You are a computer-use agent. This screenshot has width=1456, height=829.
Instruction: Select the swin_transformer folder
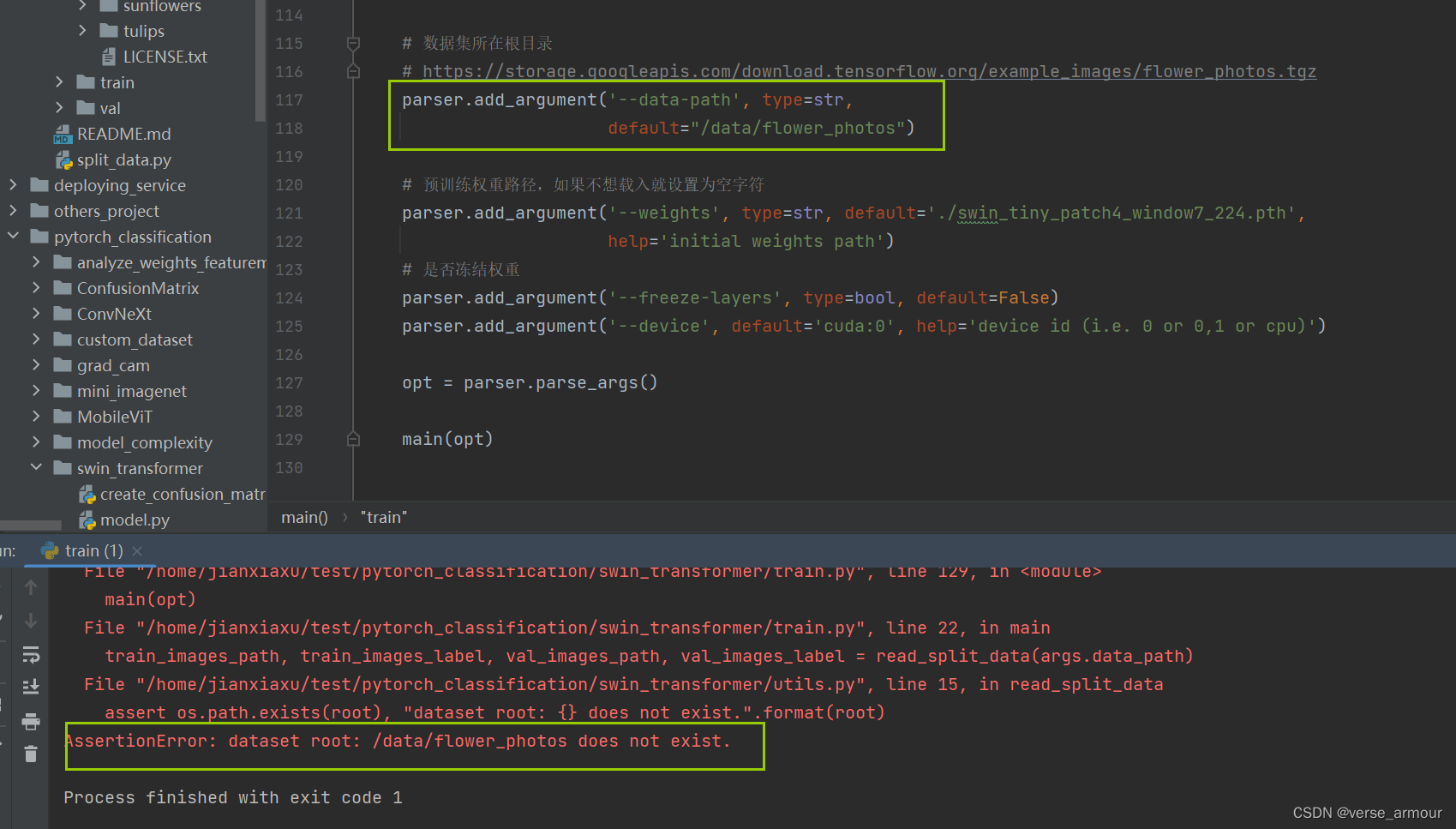point(140,468)
